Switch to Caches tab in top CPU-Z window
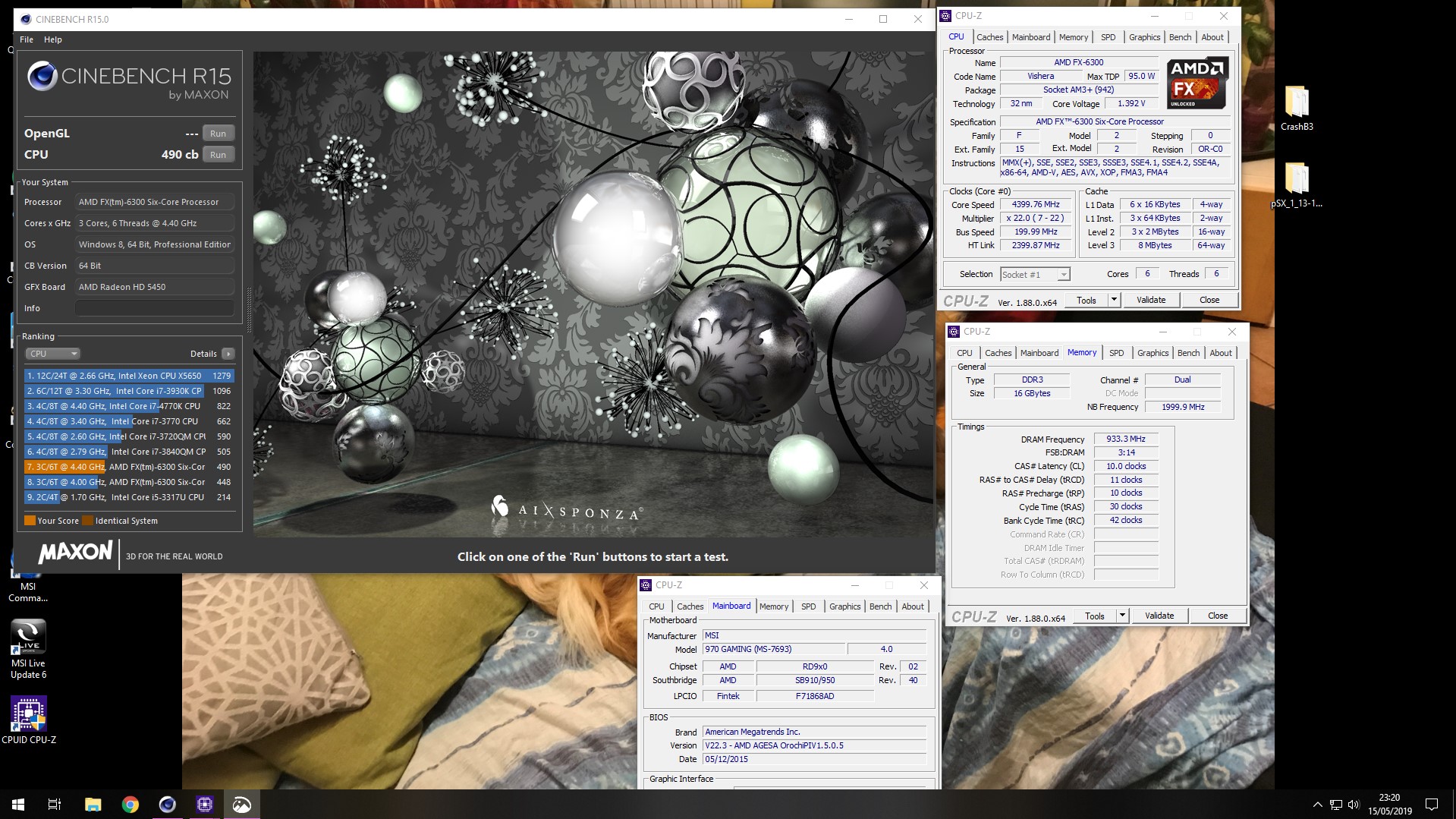Viewport: 1456px width, 819px height. [x=989, y=37]
